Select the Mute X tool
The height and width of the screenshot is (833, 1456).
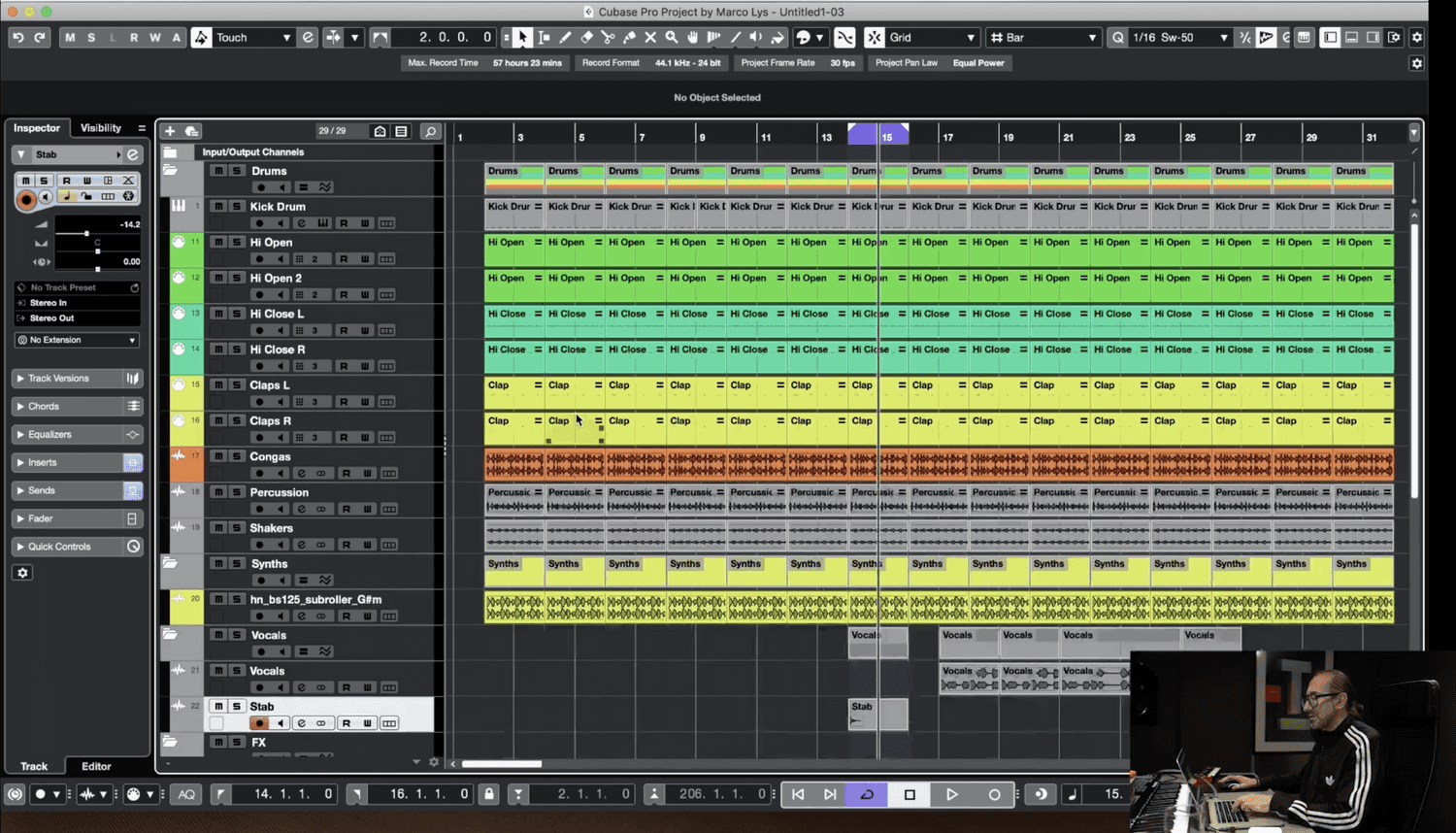coord(650,37)
